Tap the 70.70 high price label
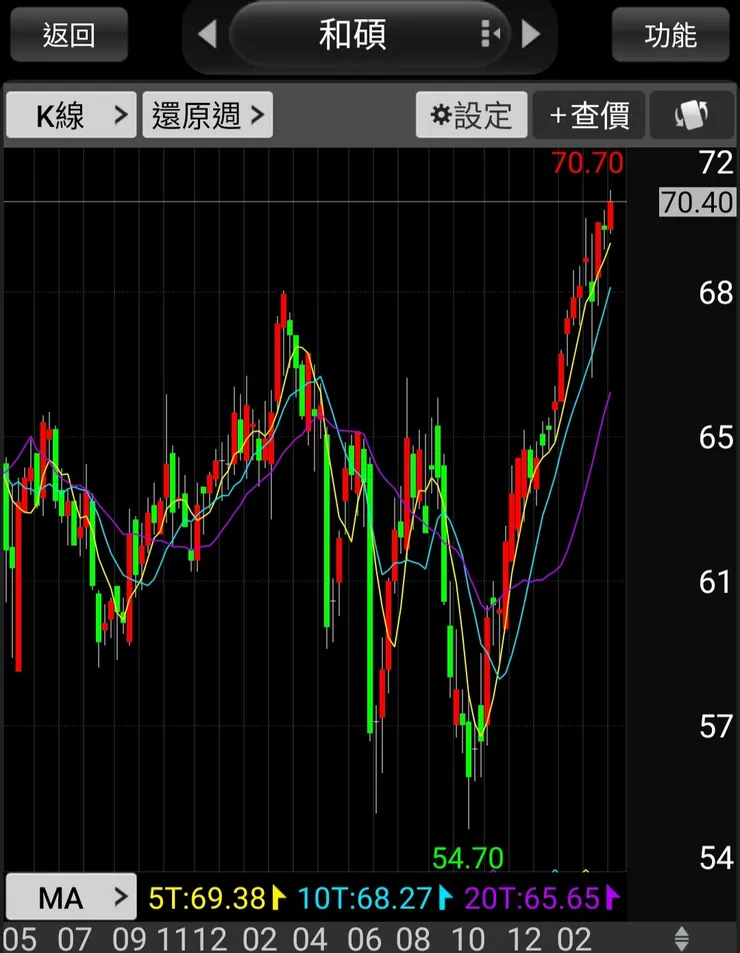The image size is (740, 953). click(x=588, y=163)
